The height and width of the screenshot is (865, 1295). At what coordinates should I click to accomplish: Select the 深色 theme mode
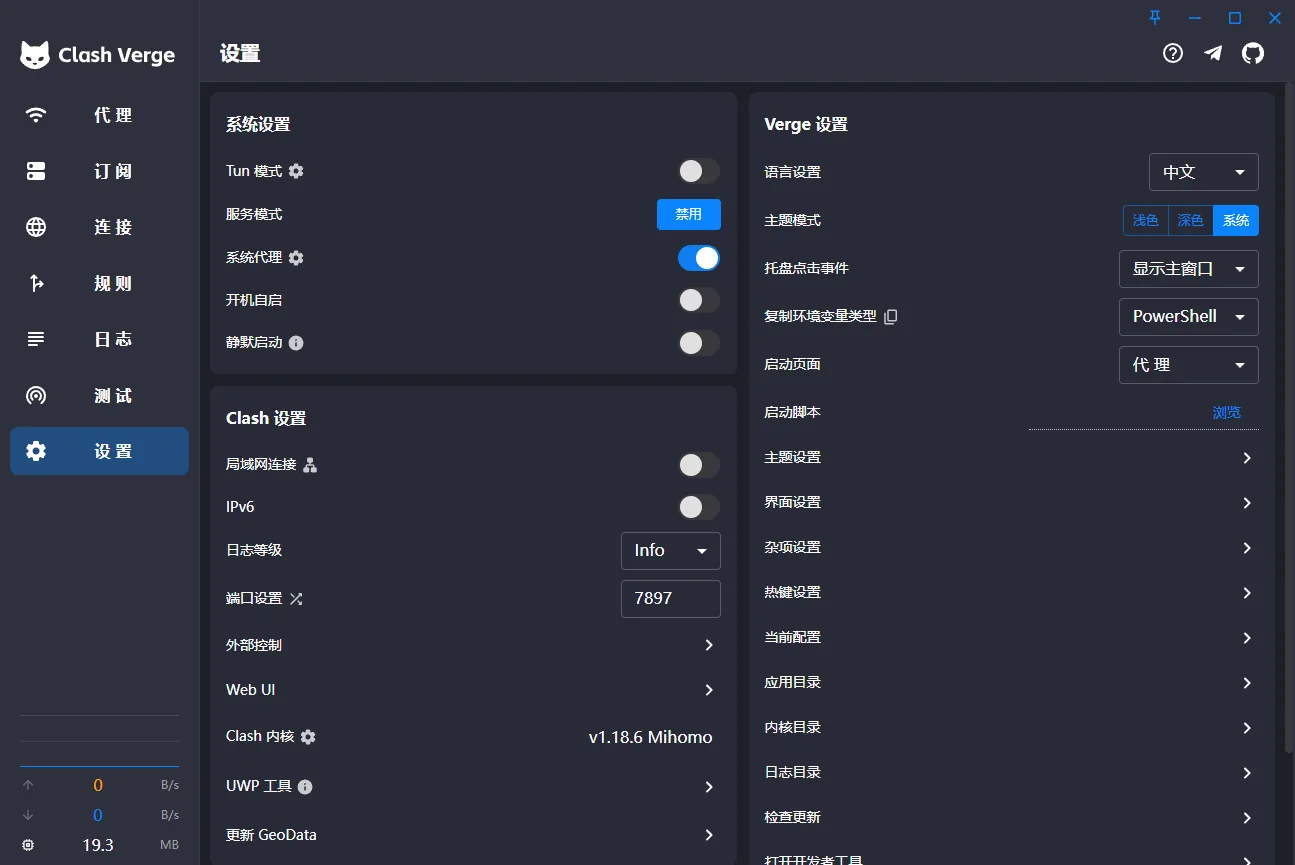coord(1191,220)
